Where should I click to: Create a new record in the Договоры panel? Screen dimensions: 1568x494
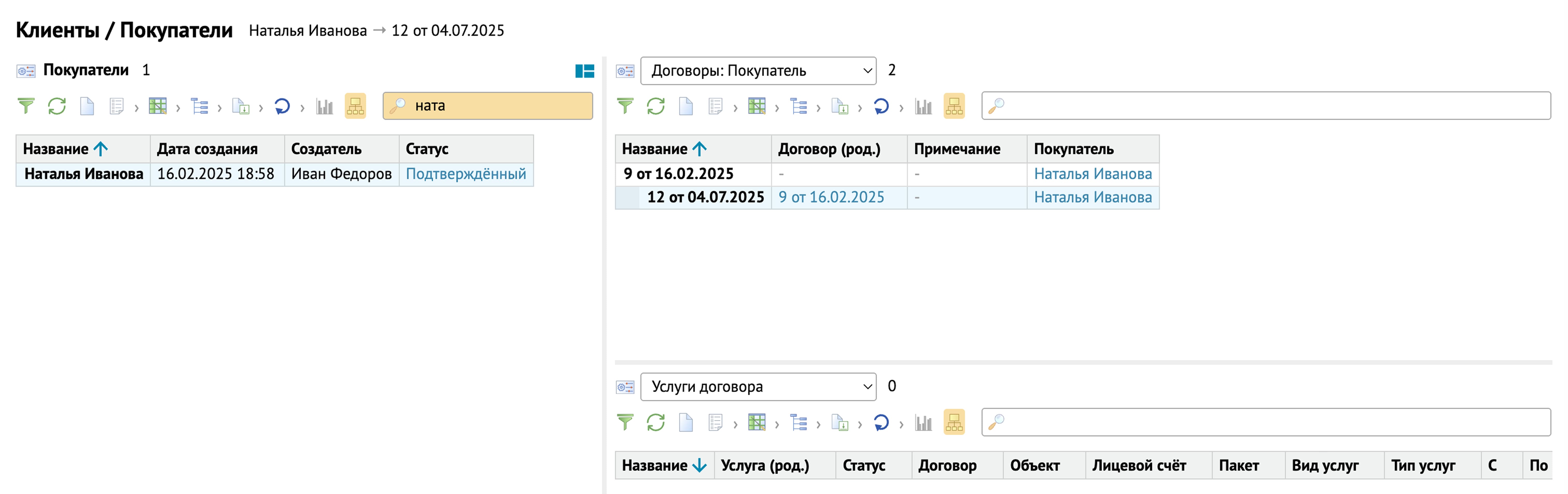click(x=686, y=106)
